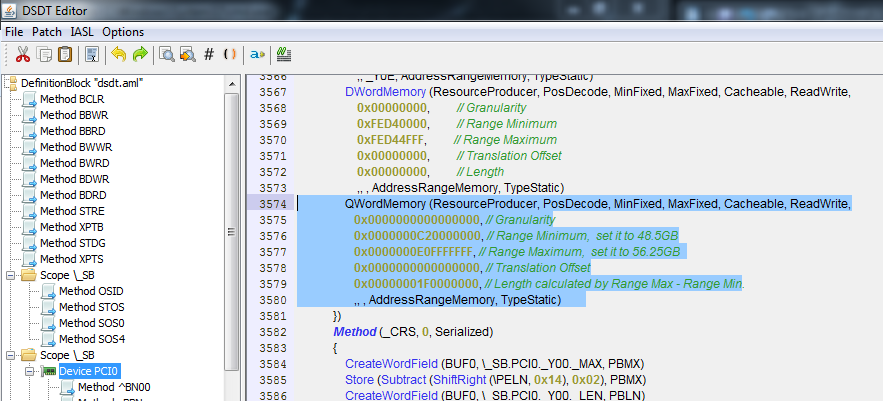Redo with the green arrow icon
This screenshot has width=883, height=401.
(140, 55)
